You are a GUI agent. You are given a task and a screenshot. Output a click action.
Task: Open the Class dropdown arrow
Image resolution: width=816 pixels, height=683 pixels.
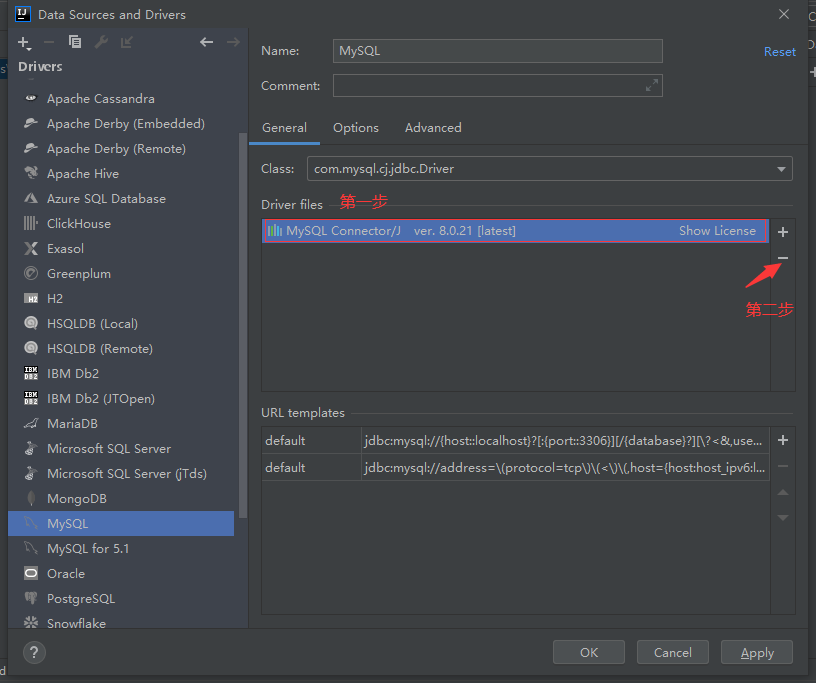point(781,169)
